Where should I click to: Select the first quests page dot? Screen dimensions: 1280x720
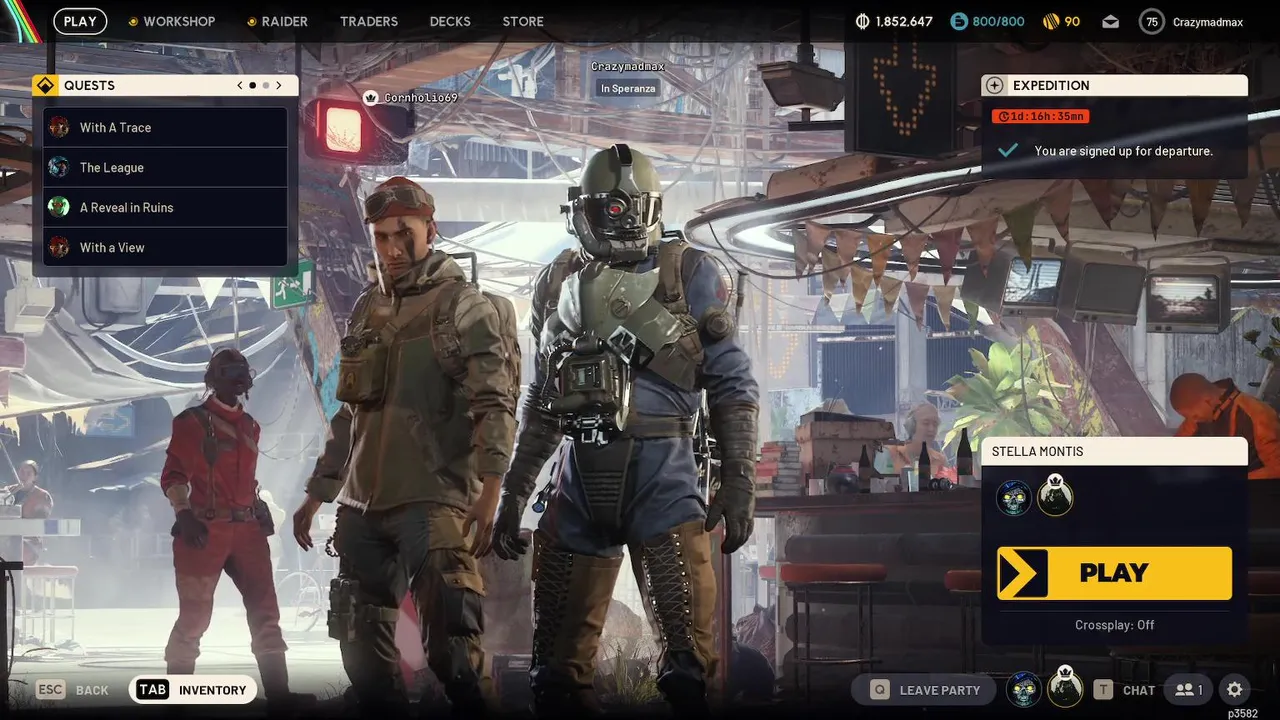[252, 85]
